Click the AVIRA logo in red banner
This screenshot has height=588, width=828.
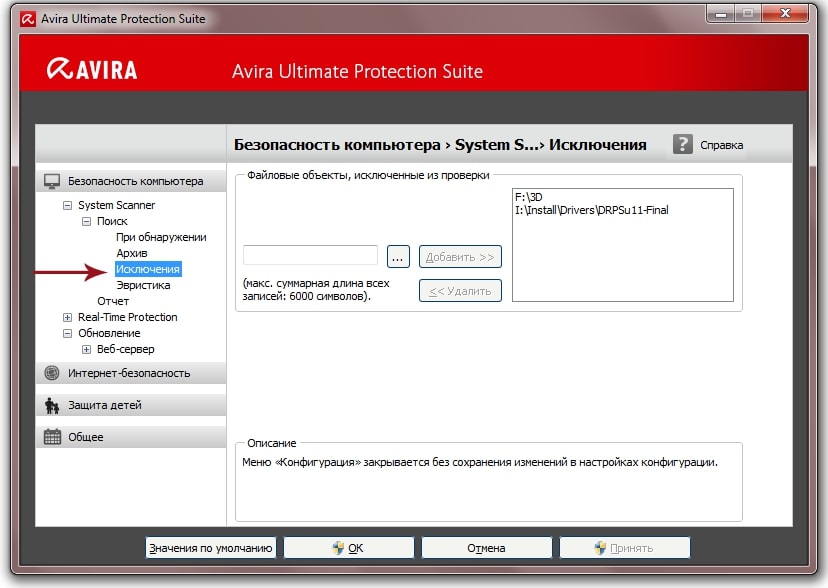(92, 70)
